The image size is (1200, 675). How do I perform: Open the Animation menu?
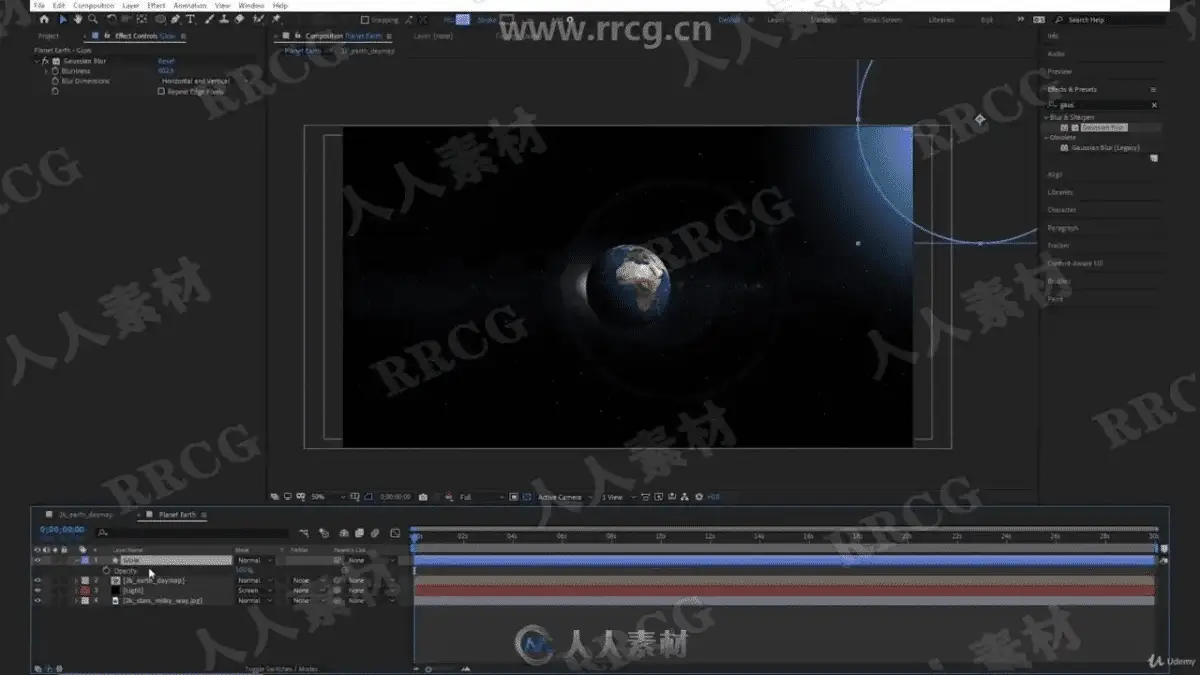[x=190, y=5]
